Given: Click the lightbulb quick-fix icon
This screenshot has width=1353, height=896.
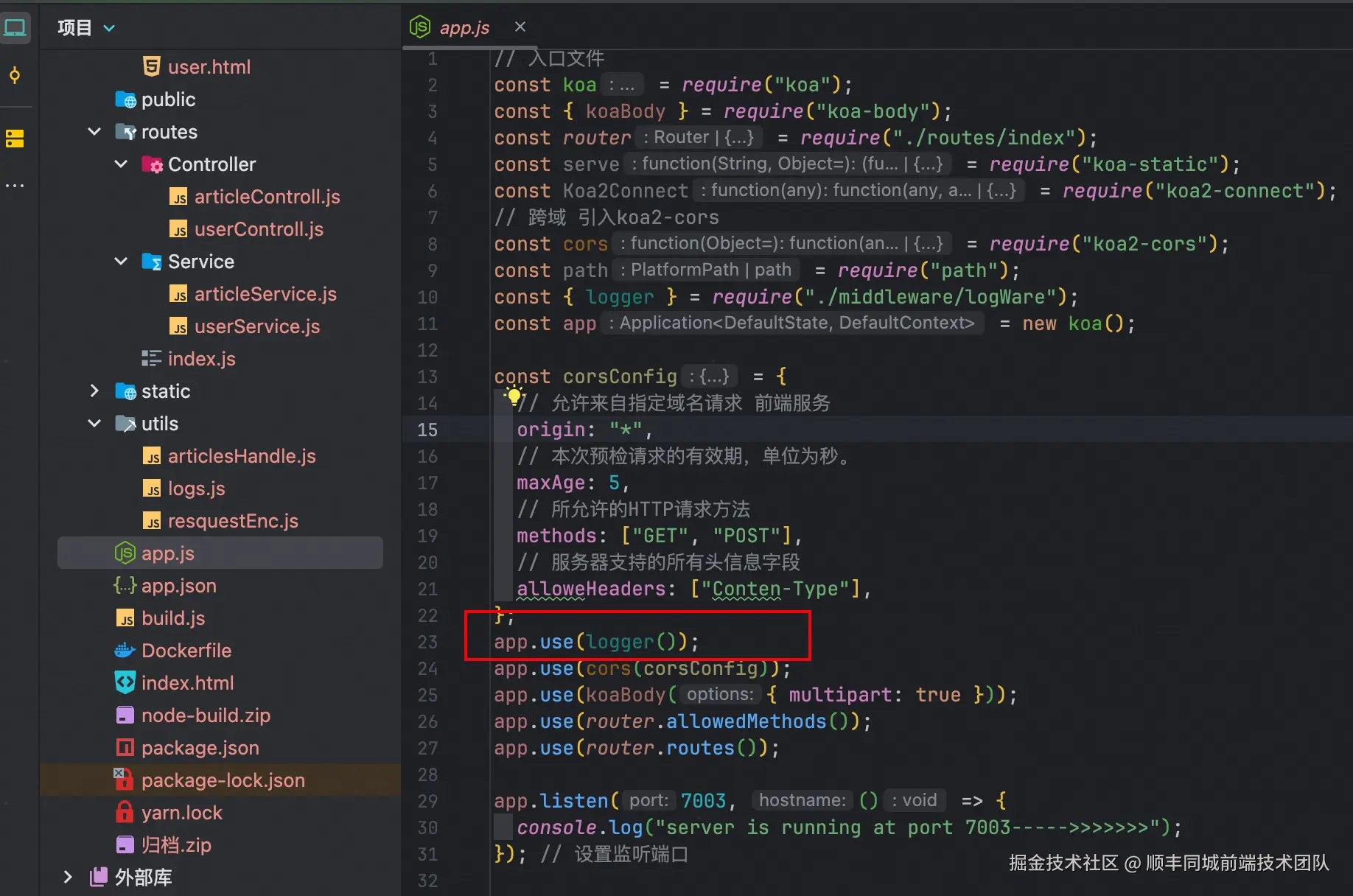Looking at the screenshot, I should 512,396.
